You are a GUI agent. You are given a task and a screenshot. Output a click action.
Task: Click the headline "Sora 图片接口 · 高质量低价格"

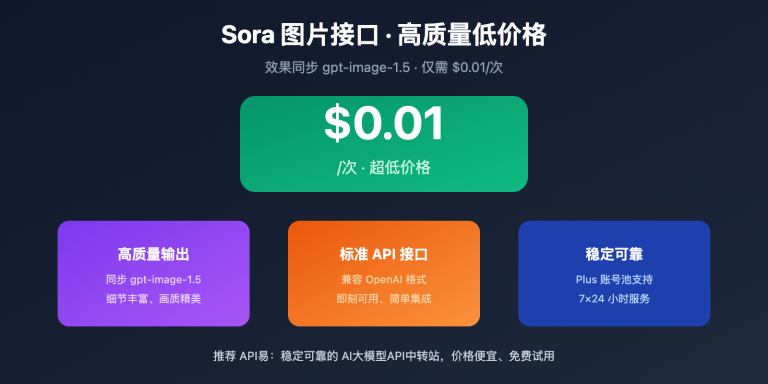tap(384, 35)
